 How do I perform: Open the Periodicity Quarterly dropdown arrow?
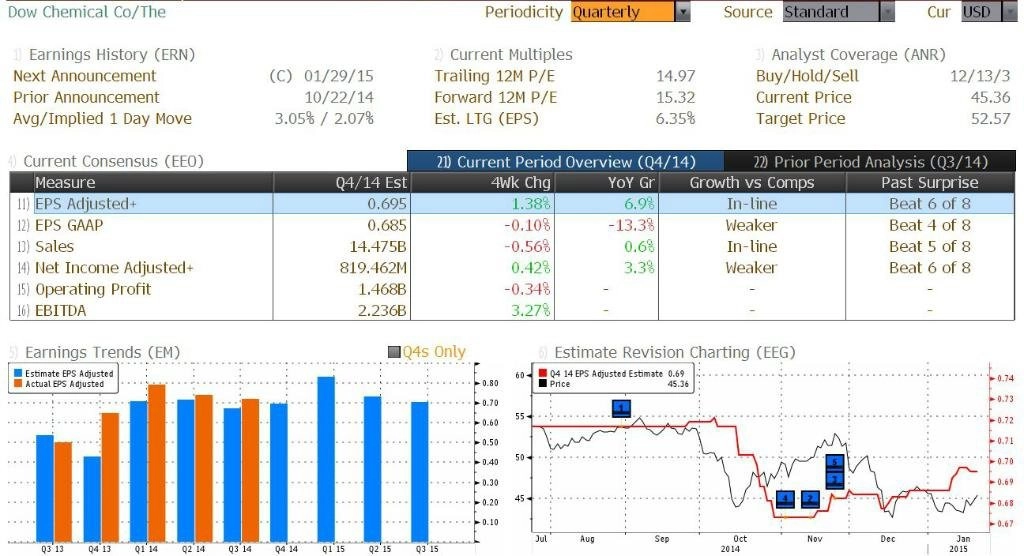[682, 12]
